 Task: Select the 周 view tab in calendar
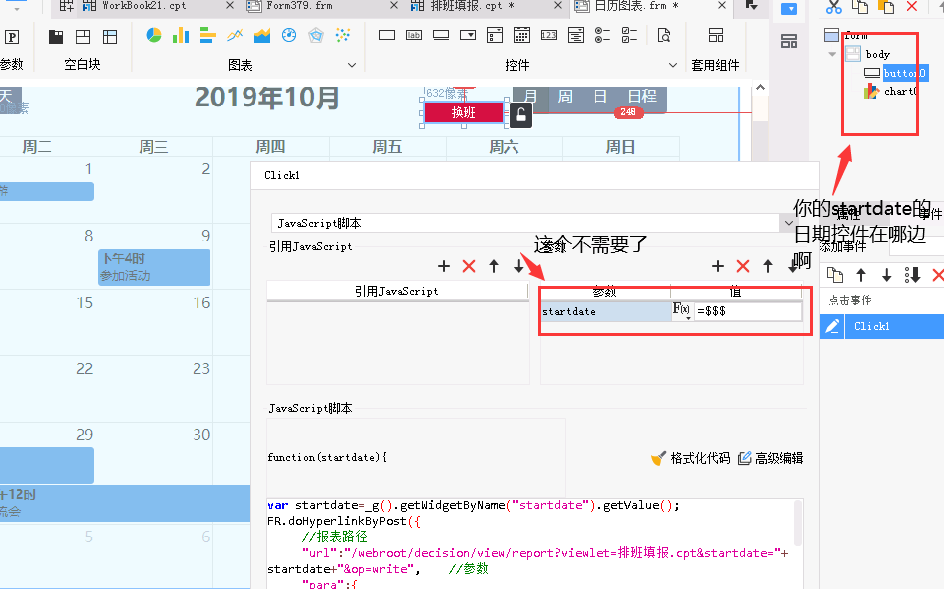[565, 96]
